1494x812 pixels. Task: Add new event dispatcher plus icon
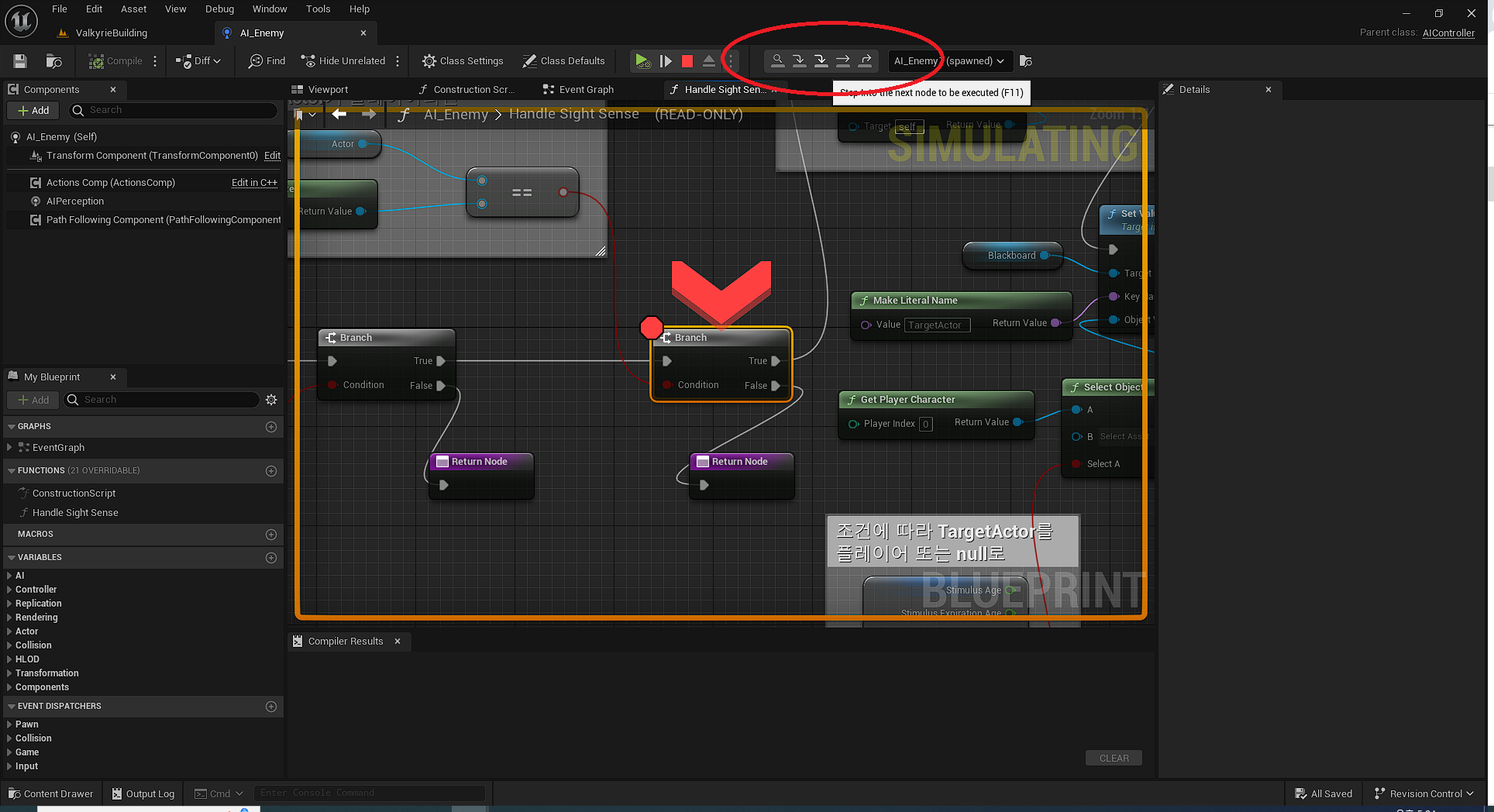271,707
